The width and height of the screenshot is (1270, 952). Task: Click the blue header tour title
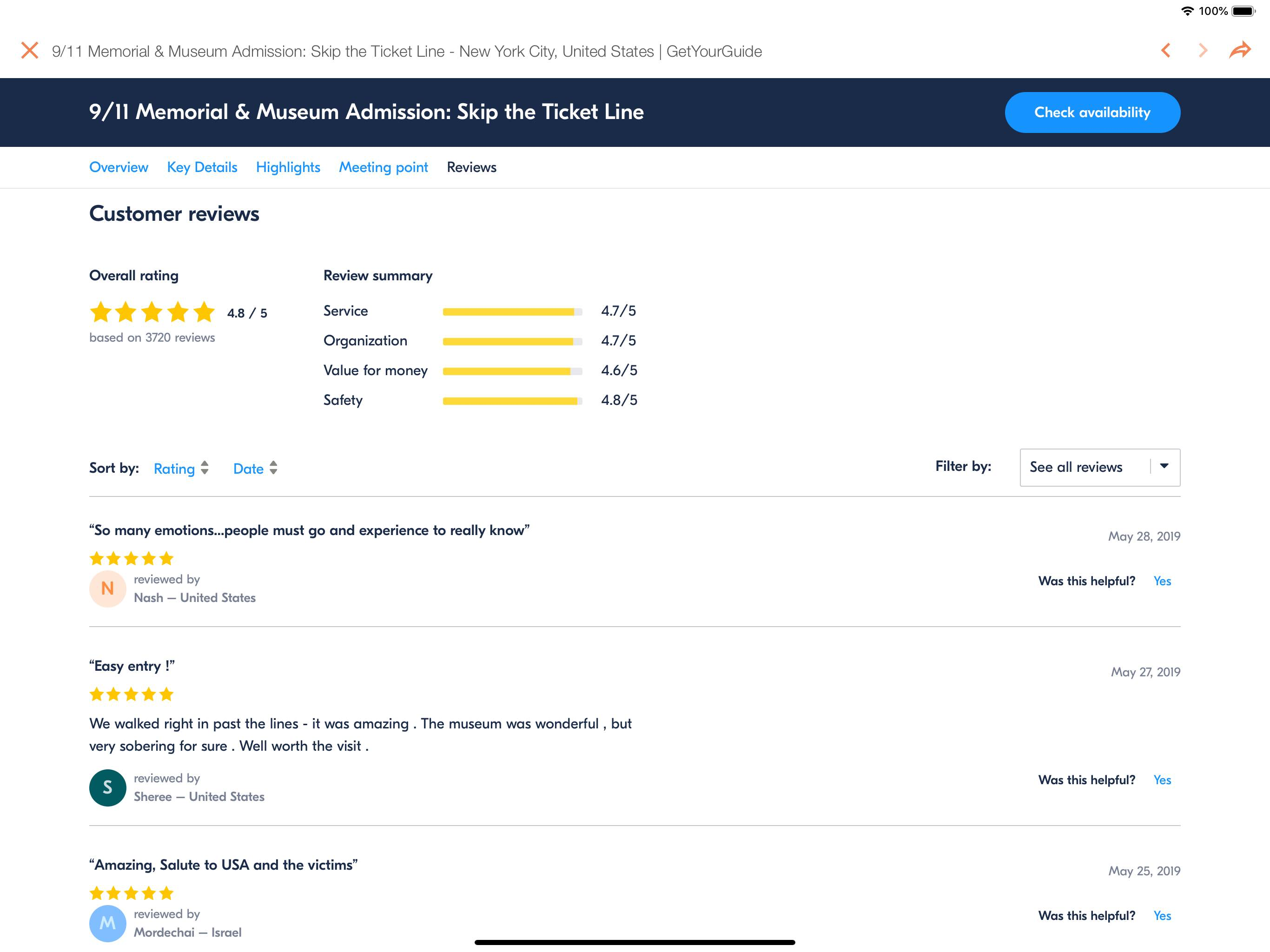pos(366,112)
